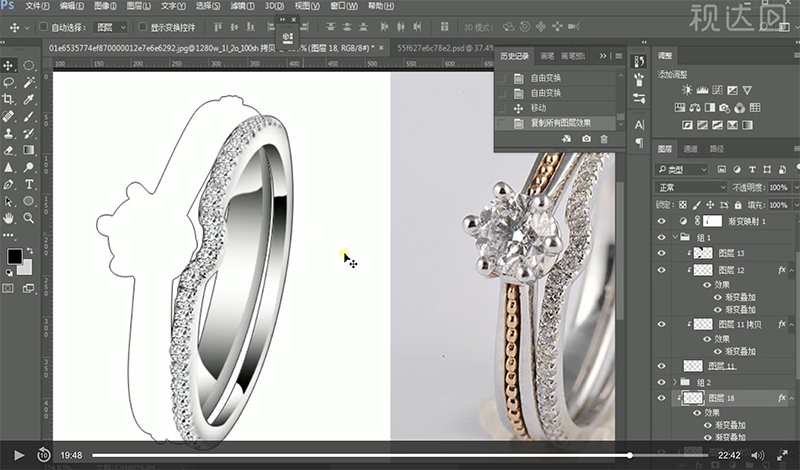Hide layer 图层 18
Screen dimensions: 800x470
click(x=662, y=398)
